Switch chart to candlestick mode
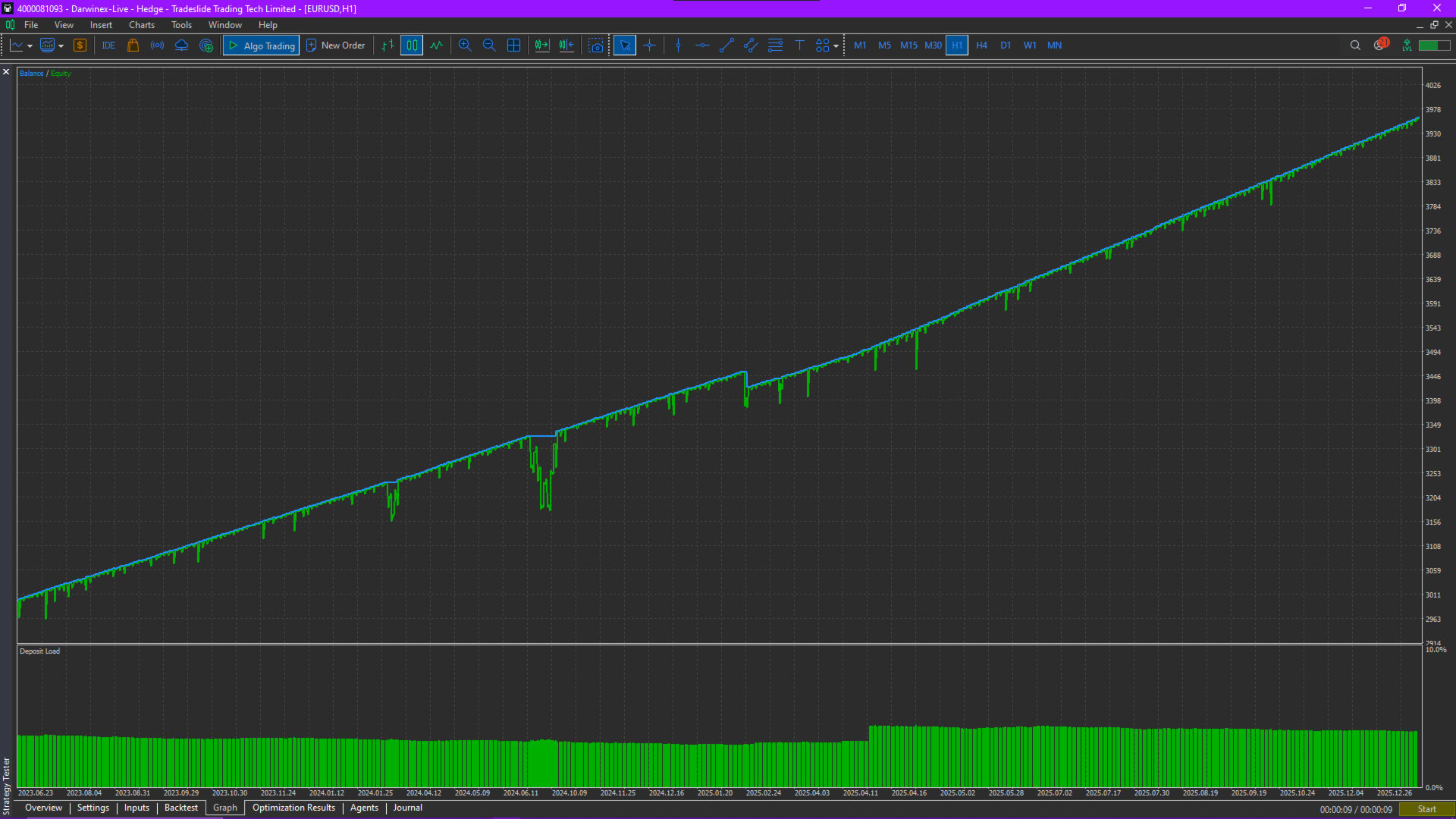Viewport: 1456px width, 819px height. (x=412, y=45)
